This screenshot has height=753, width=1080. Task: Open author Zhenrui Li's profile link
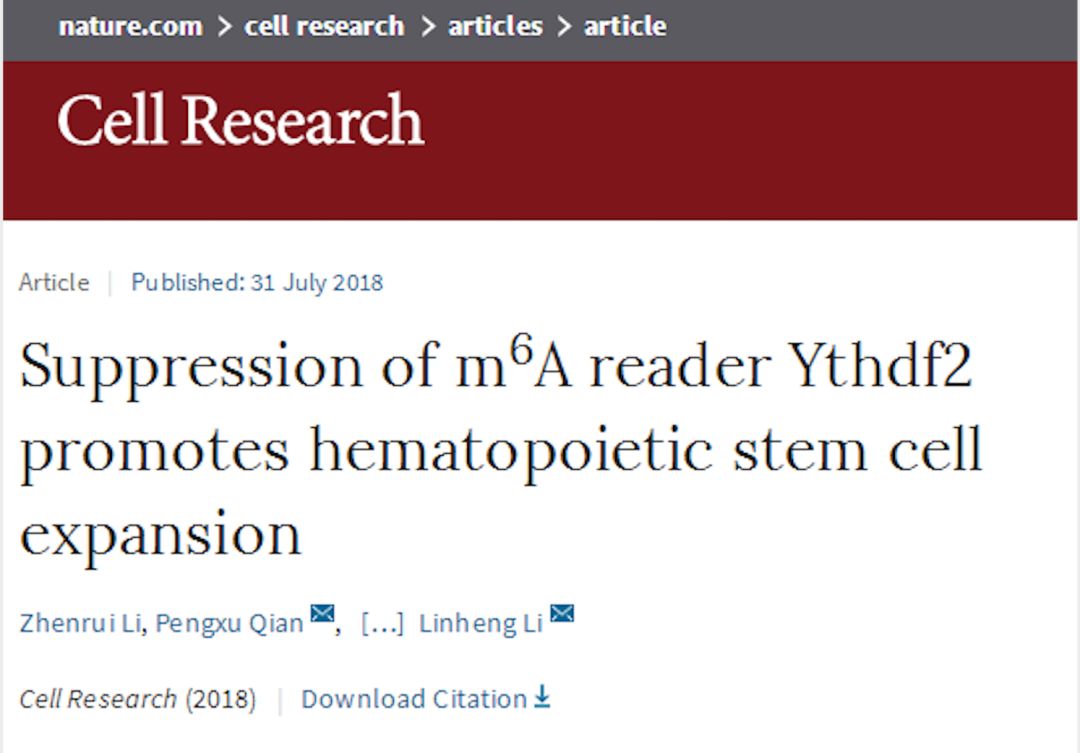(81, 623)
